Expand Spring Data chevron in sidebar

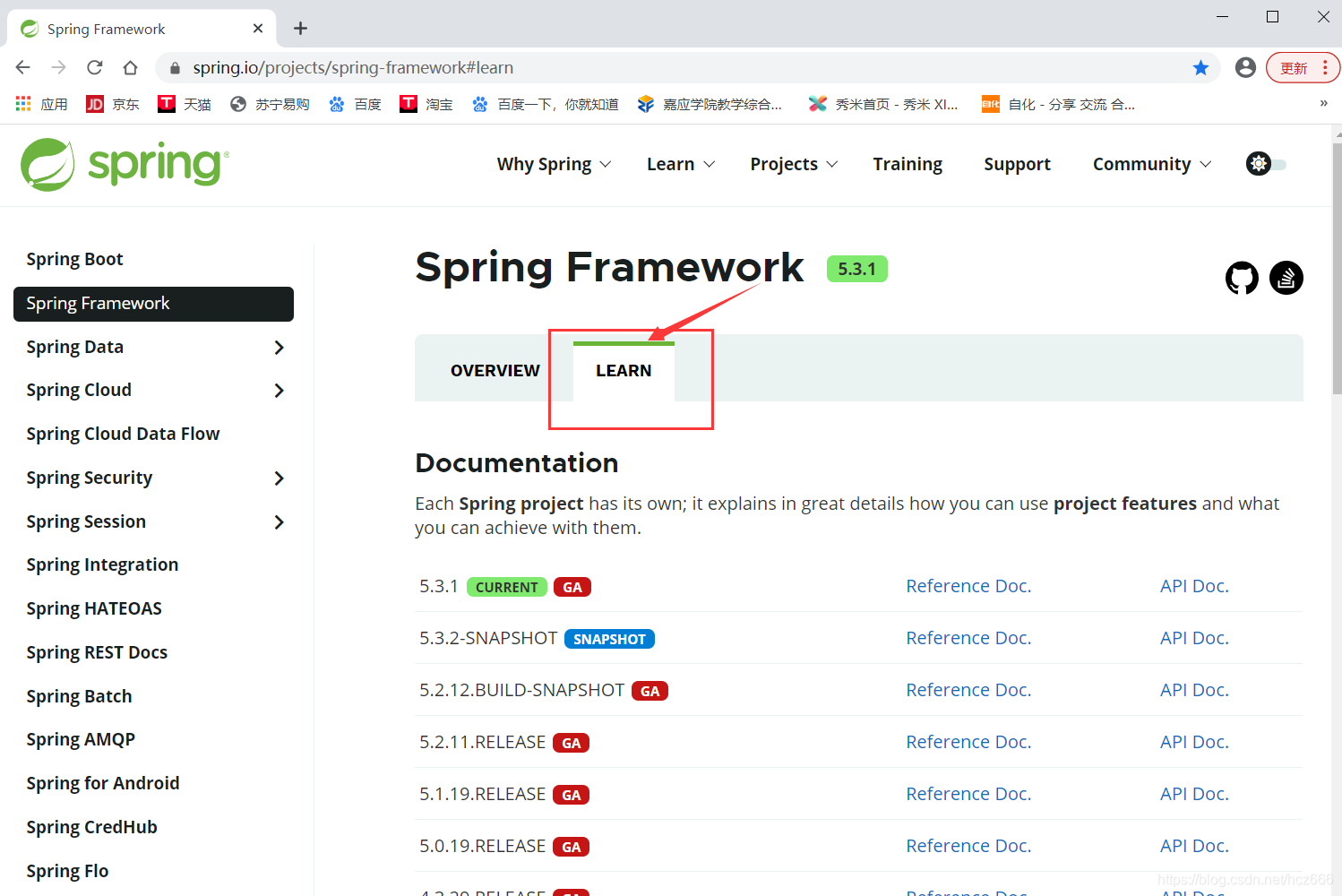click(x=279, y=348)
